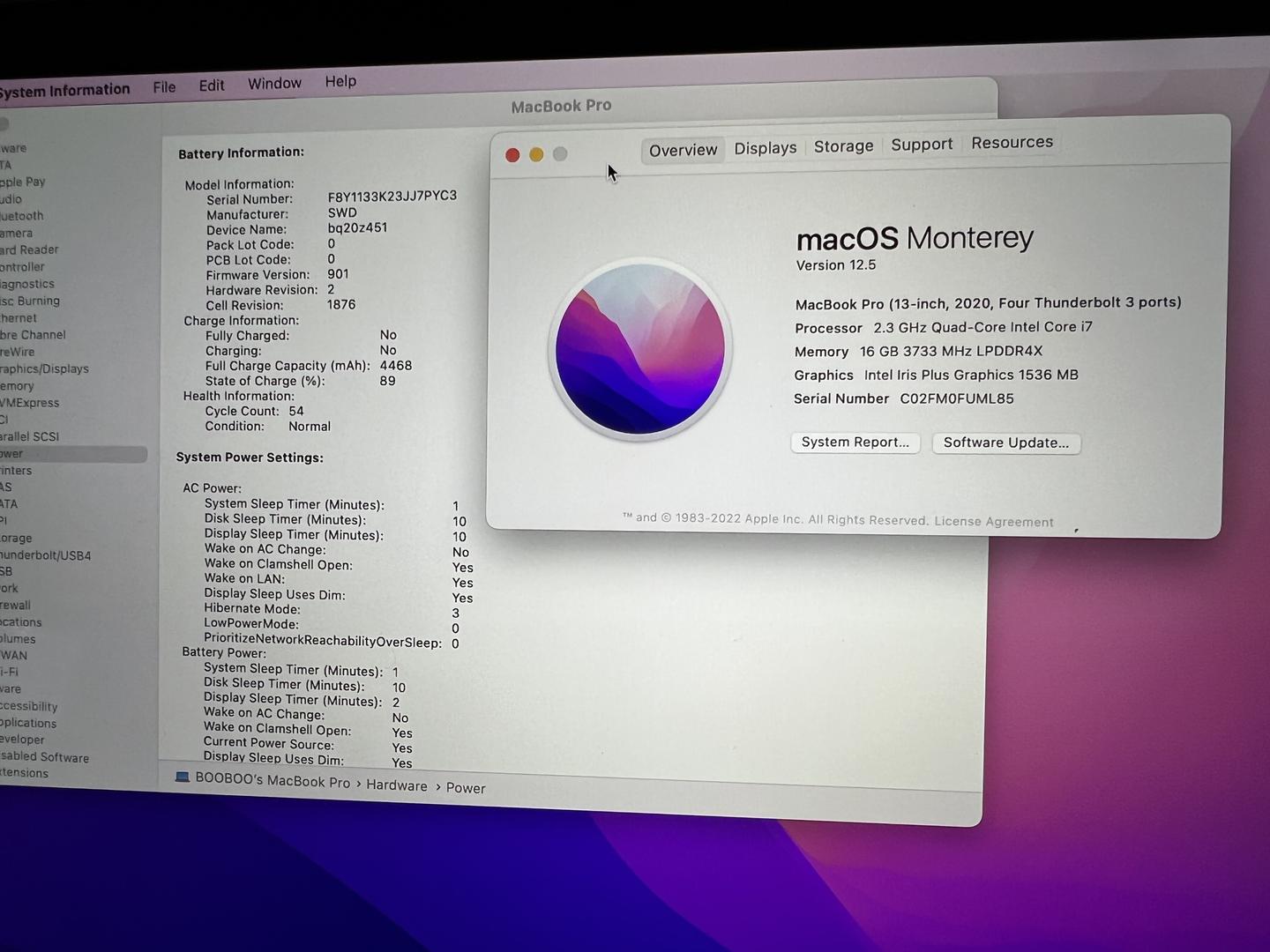Click the laptop icon in path bar
This screenshot has width=1270, height=952.
183,777
